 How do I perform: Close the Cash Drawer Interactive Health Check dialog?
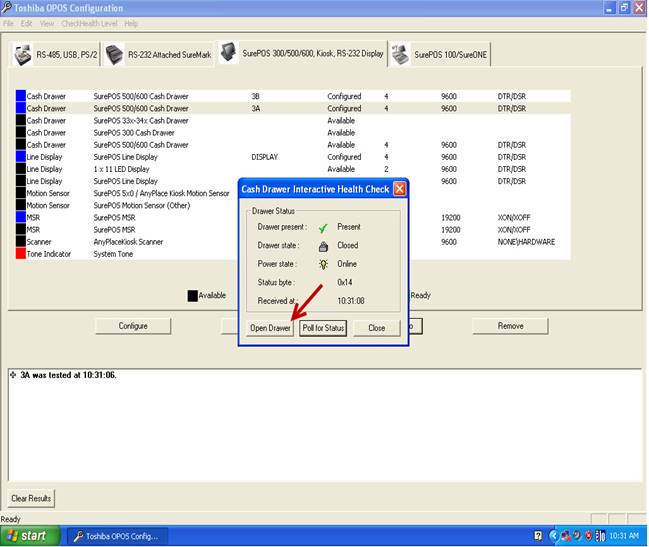399,188
